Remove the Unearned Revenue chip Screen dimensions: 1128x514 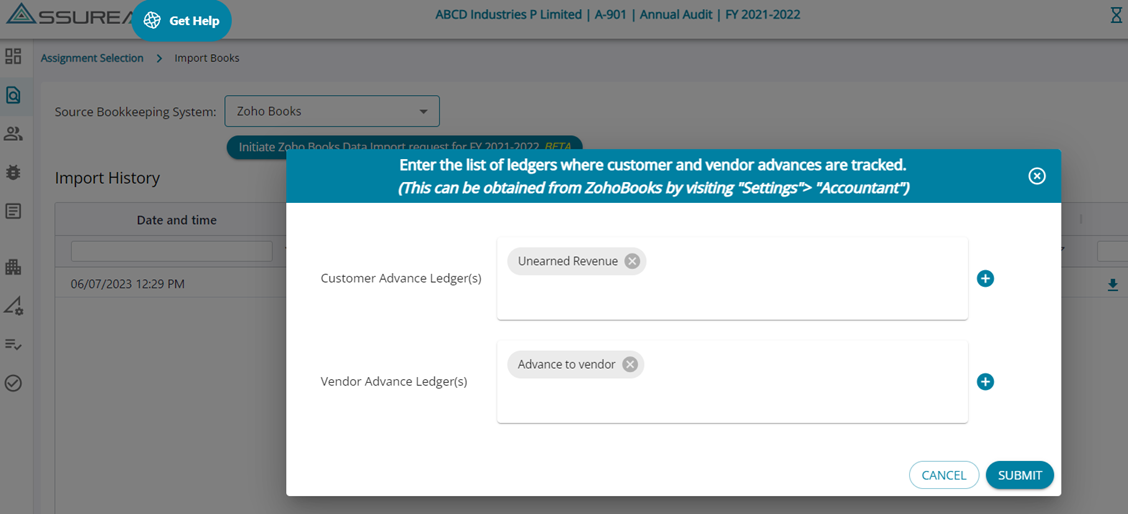pyautogui.click(x=632, y=261)
